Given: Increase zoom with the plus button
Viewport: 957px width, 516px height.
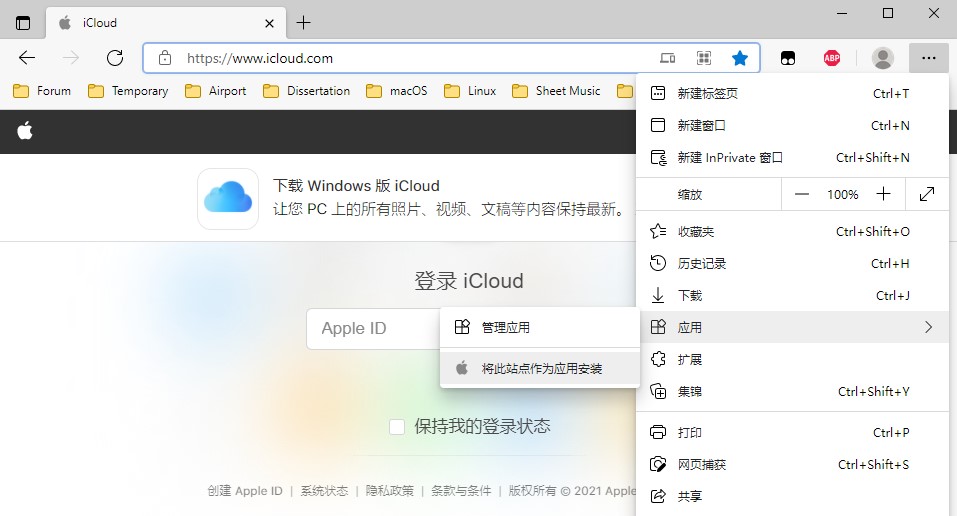Looking at the screenshot, I should click(x=883, y=194).
